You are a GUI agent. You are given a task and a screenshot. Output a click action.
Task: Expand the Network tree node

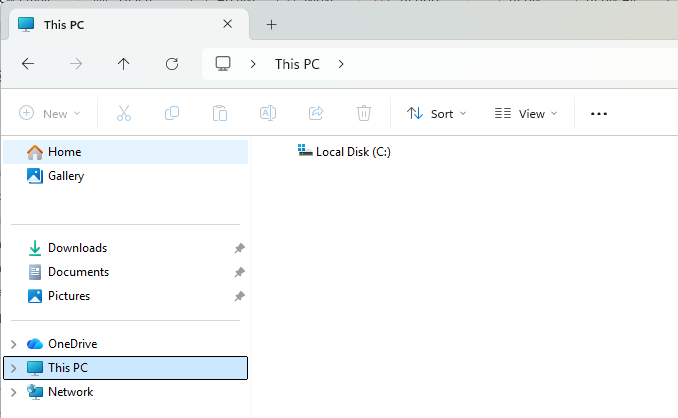tap(13, 392)
